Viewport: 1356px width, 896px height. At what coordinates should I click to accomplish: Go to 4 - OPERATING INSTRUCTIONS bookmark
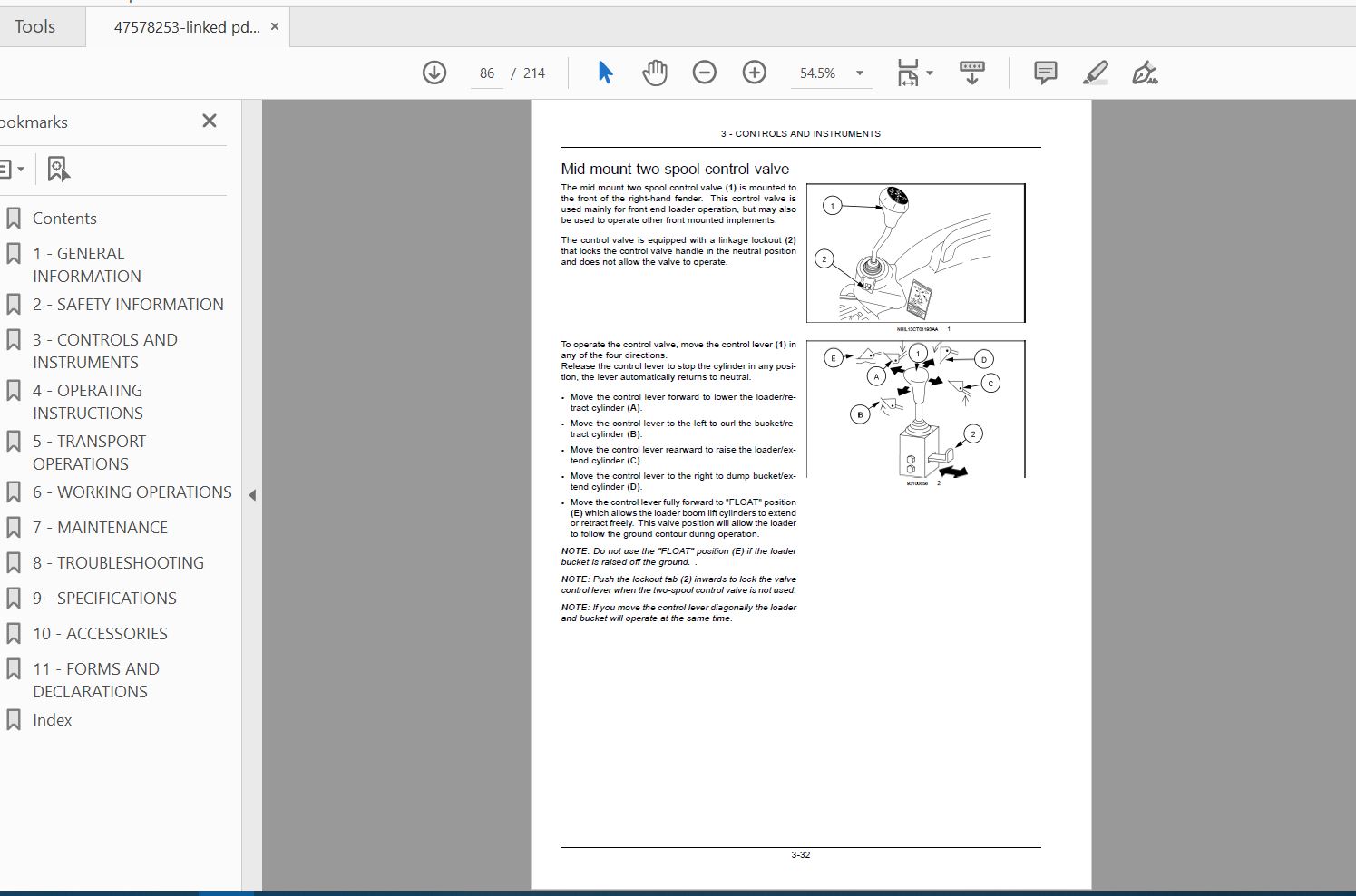[x=88, y=402]
